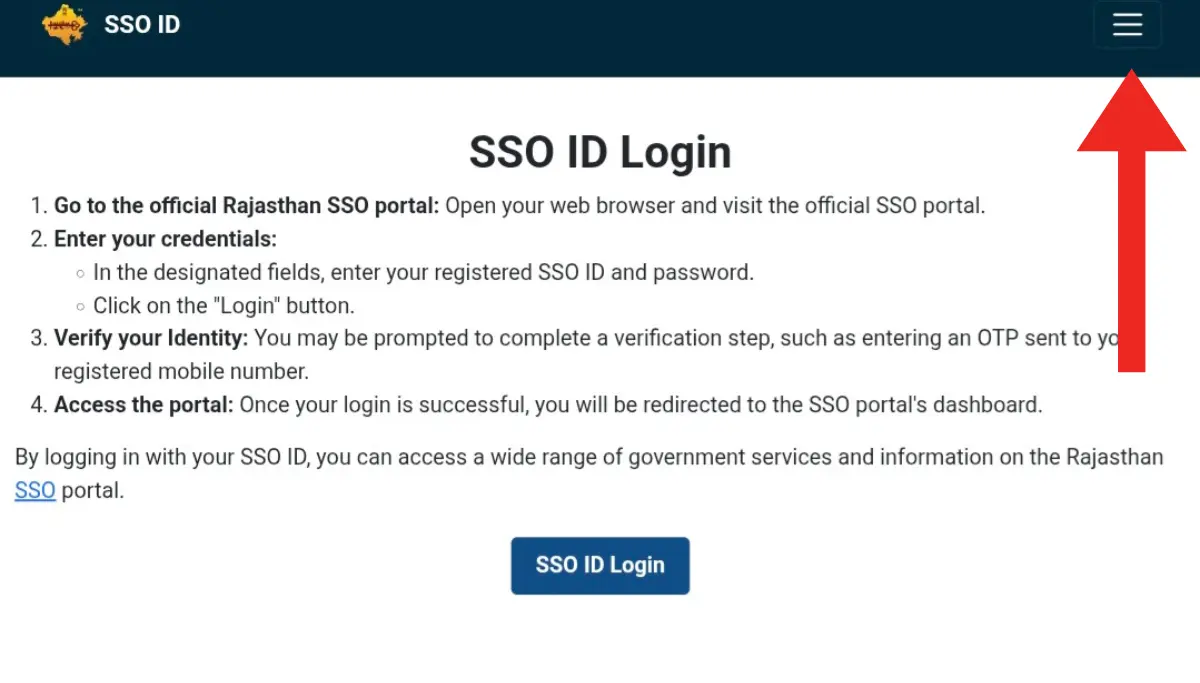Click the word portal after SSO link

click(x=93, y=490)
